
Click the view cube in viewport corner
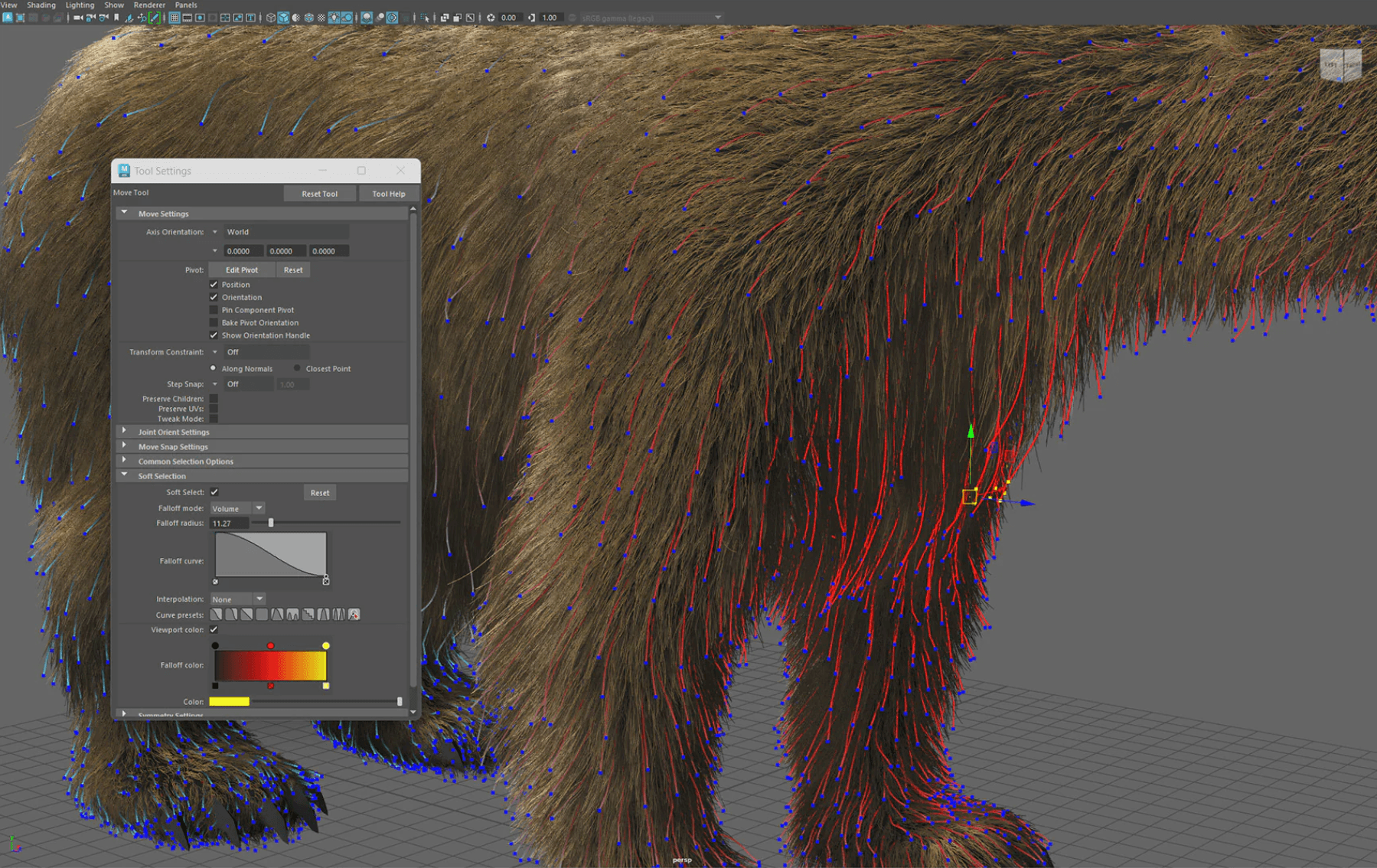click(x=1340, y=66)
